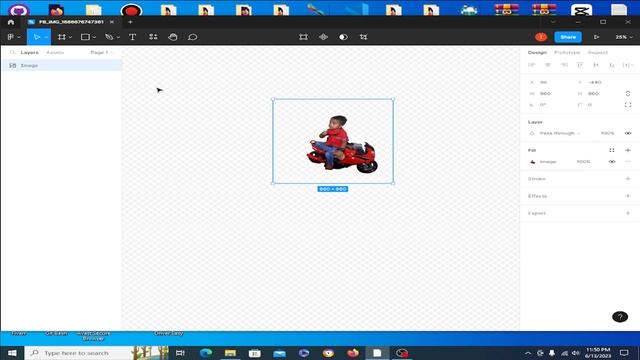Select the FB_IMG file tab
This screenshot has width=640, height=360.
(71, 22)
